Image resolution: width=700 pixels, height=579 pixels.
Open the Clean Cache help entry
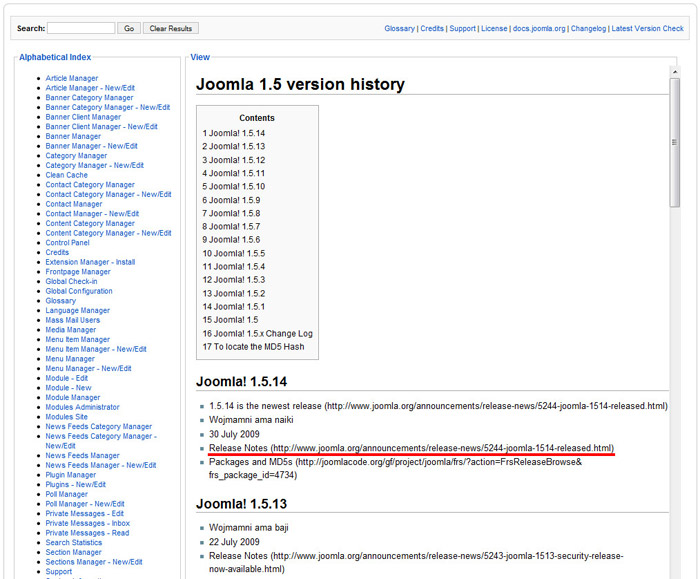click(x=67, y=175)
